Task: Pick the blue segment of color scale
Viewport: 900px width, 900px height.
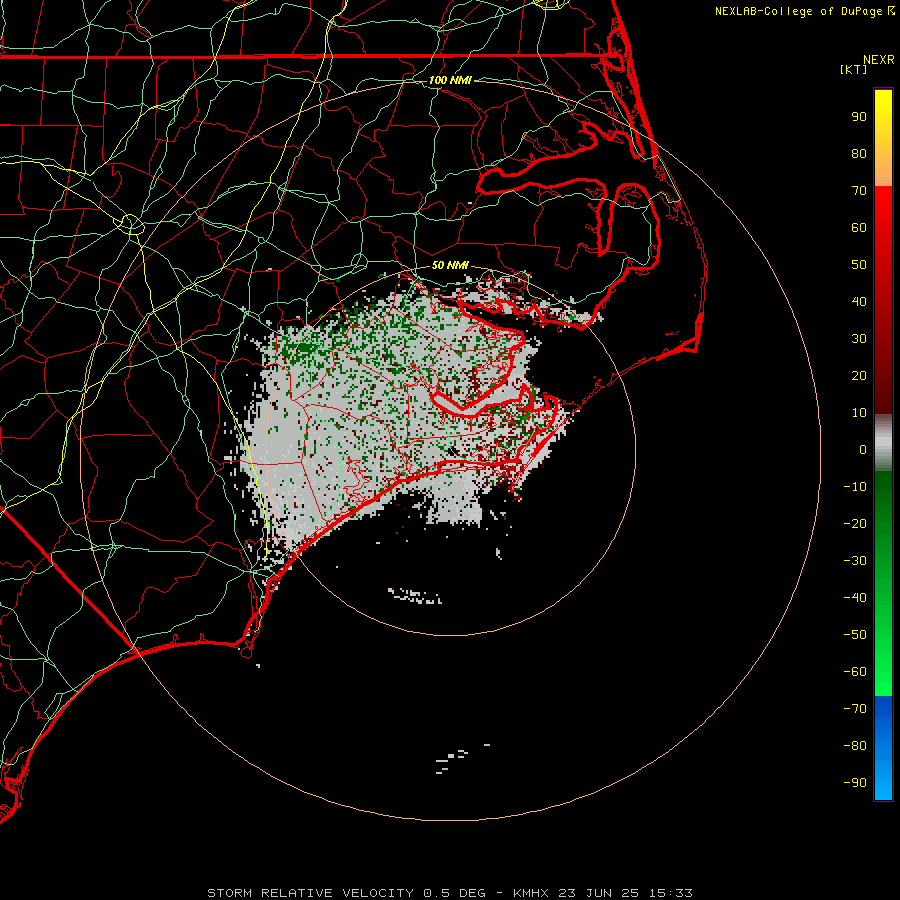Action: click(x=883, y=747)
